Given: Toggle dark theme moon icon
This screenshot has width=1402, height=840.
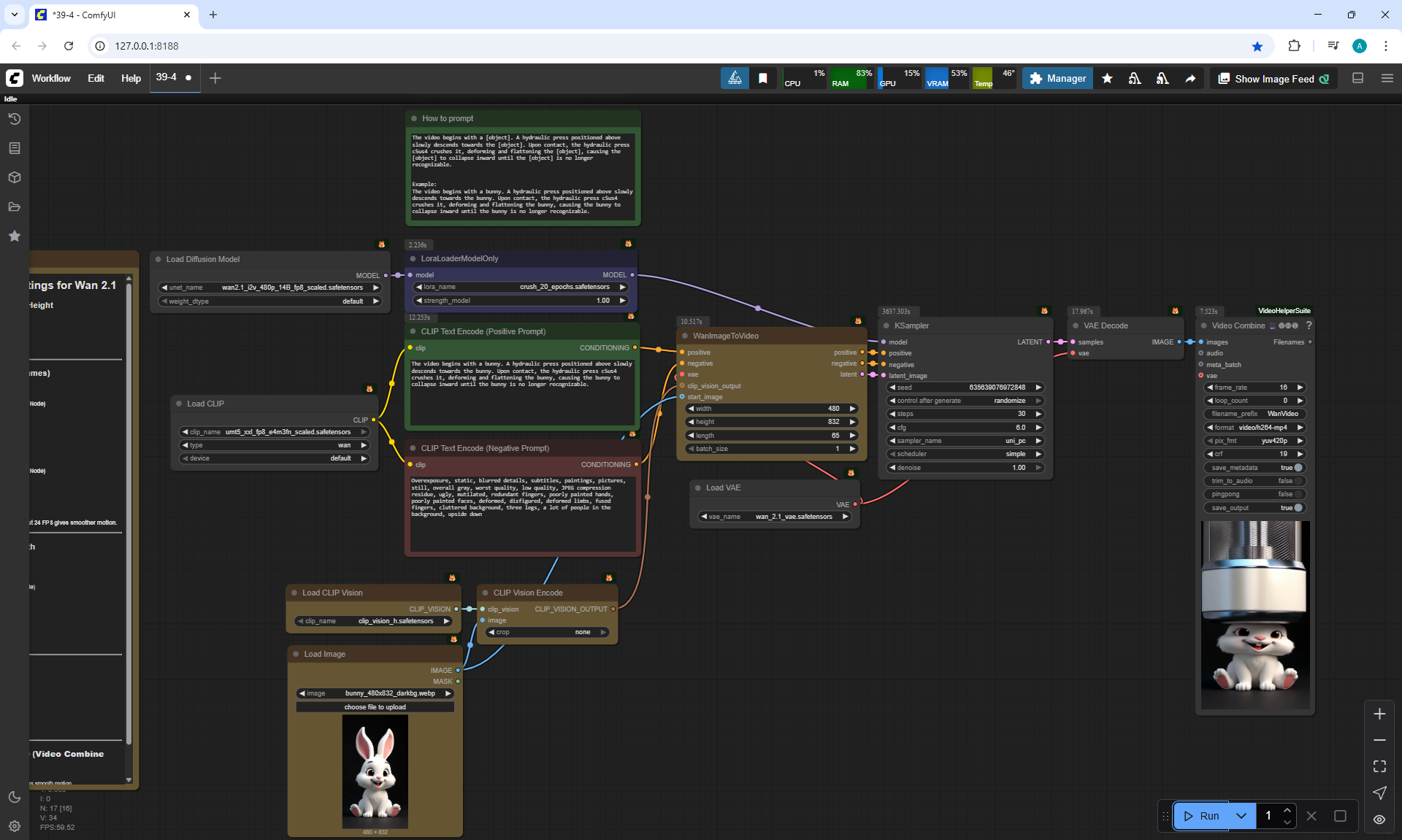Looking at the screenshot, I should [15, 797].
